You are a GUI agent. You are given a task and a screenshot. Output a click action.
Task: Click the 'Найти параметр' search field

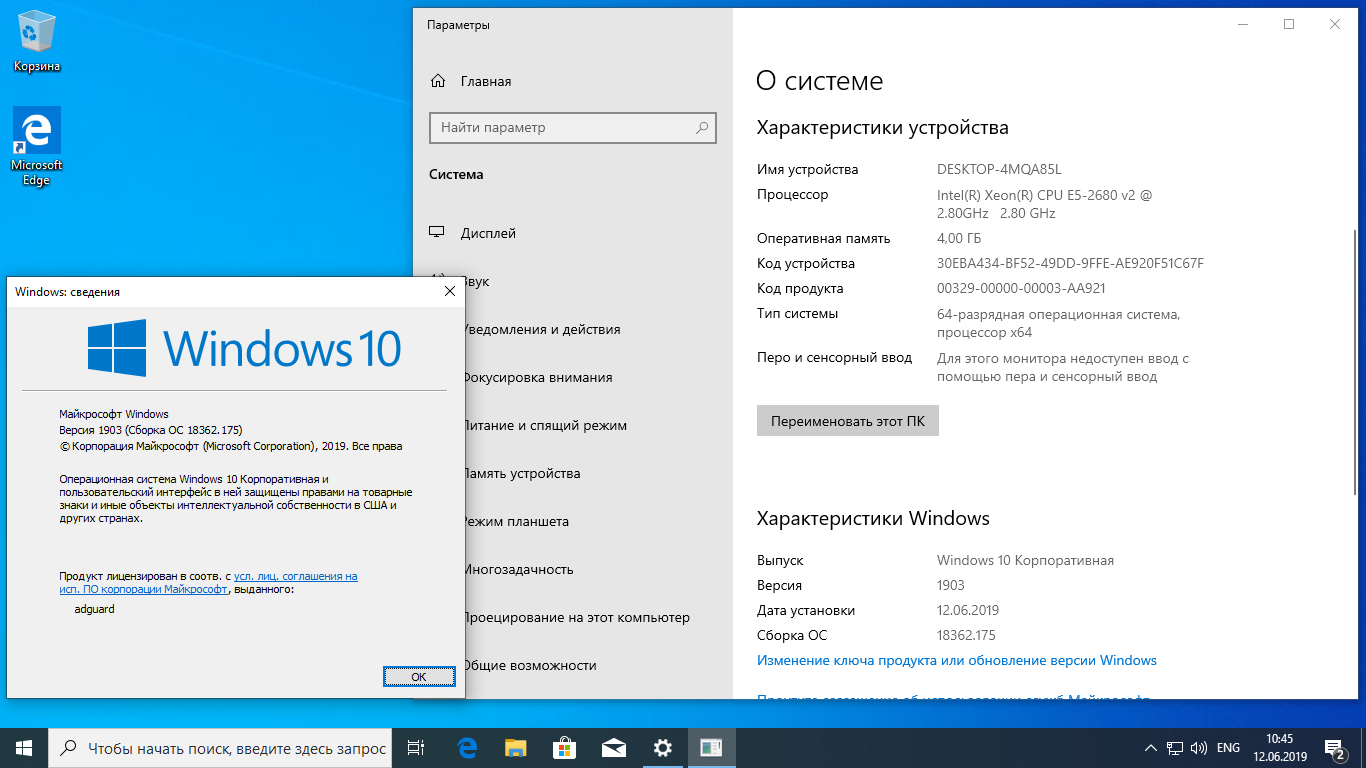pyautogui.click(x=573, y=128)
